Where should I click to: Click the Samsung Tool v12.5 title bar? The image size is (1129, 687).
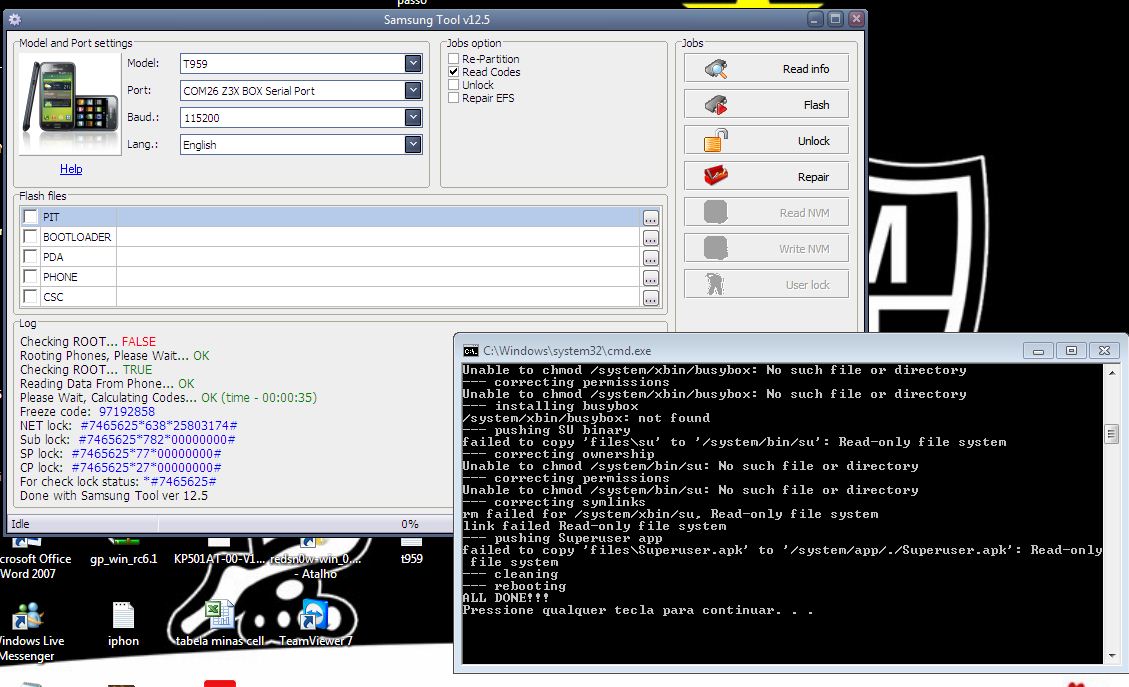[436, 19]
